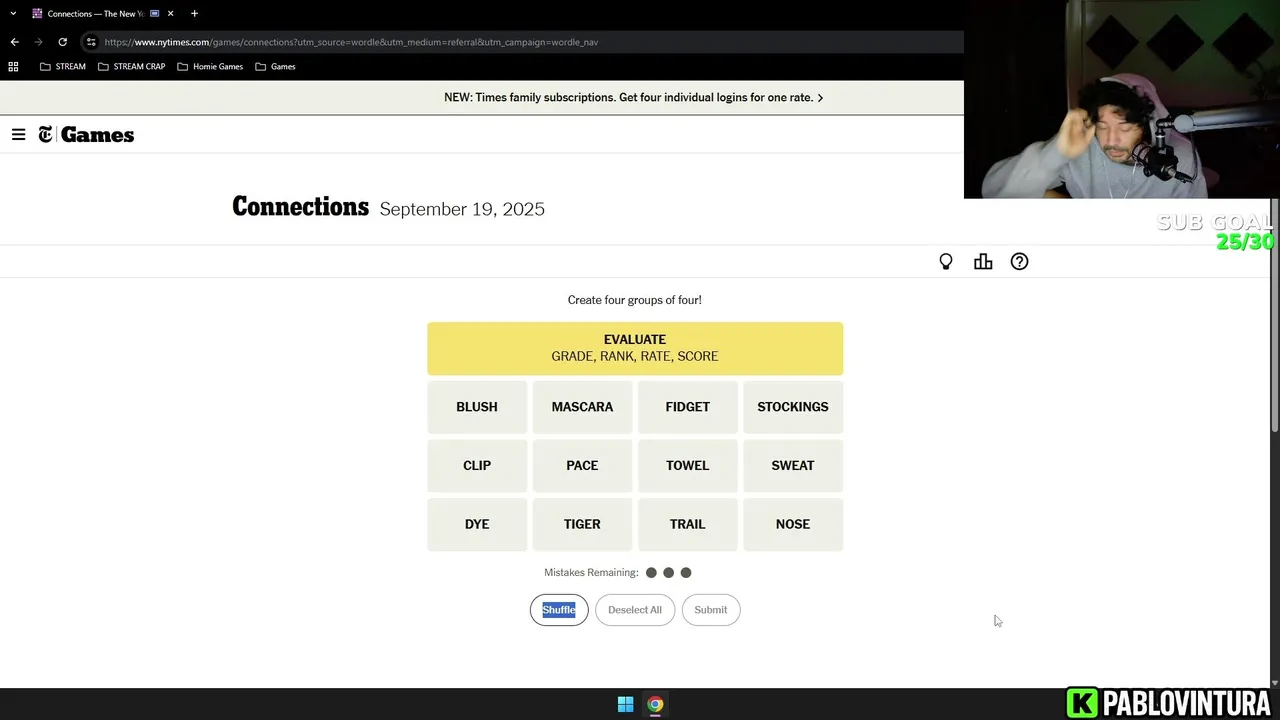Click the NYT Games logo
The height and width of the screenshot is (720, 1280).
(86, 135)
